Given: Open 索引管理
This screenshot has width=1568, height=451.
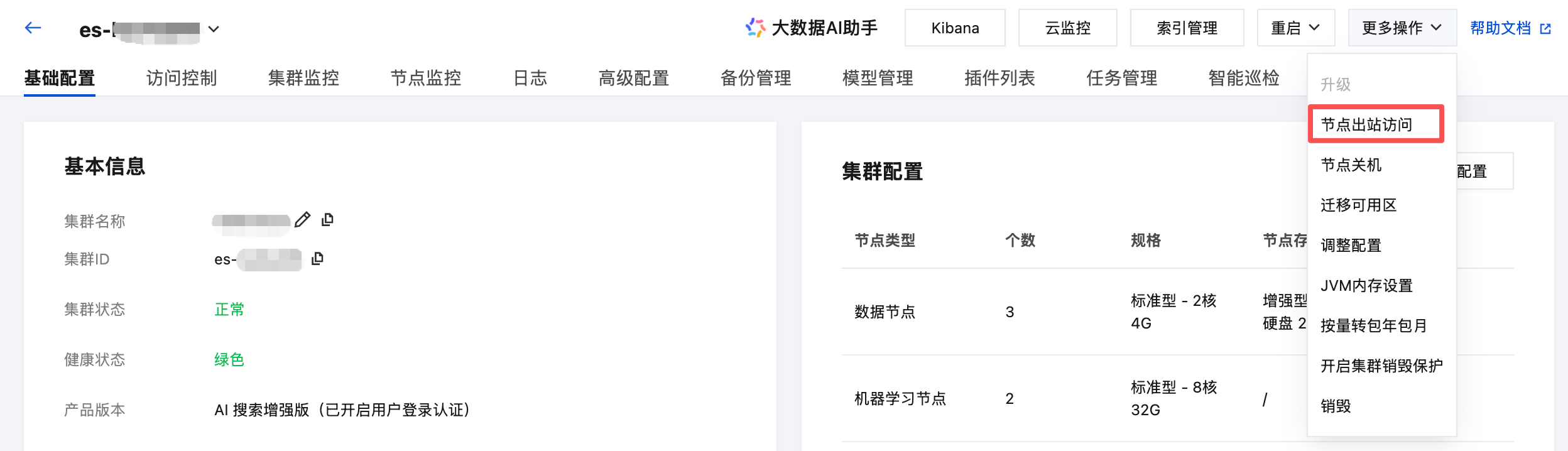Looking at the screenshot, I should point(1187,28).
